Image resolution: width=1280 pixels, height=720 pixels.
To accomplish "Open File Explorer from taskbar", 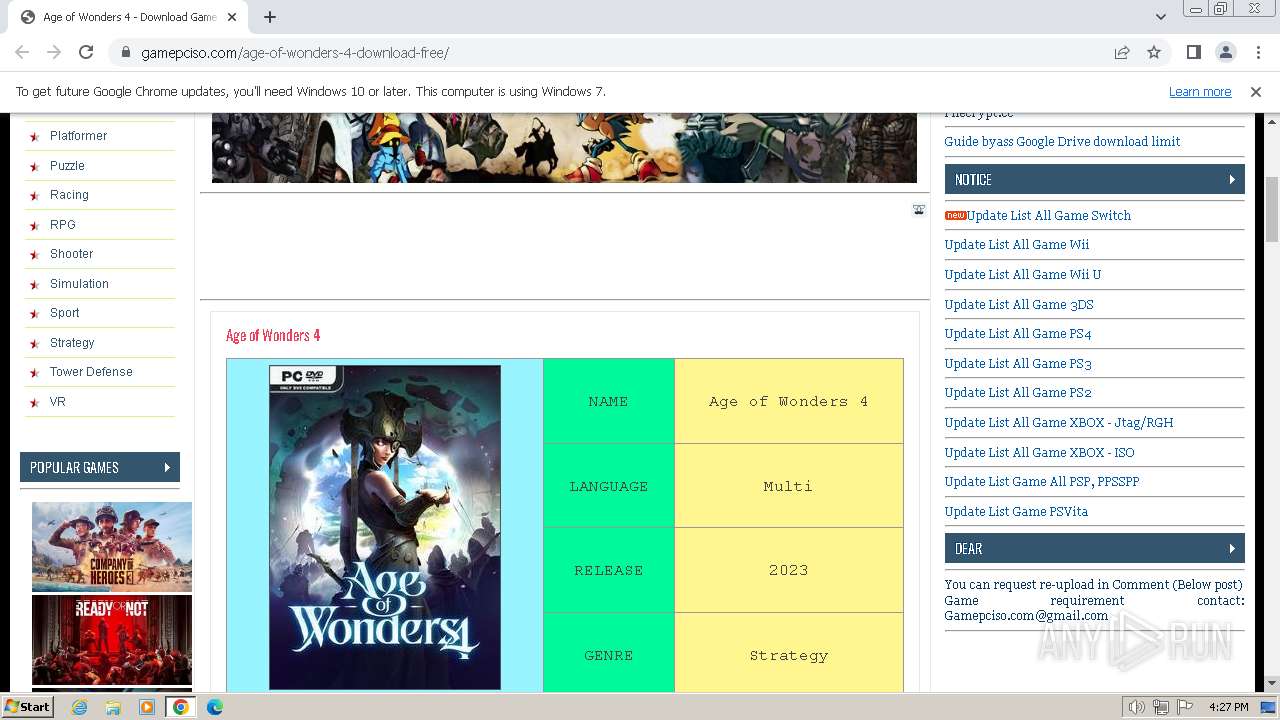I will pos(113,707).
